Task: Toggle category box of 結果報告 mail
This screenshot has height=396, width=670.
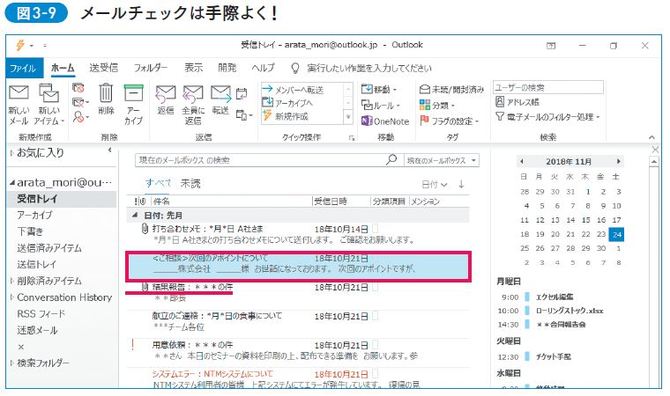Action: tap(376, 287)
